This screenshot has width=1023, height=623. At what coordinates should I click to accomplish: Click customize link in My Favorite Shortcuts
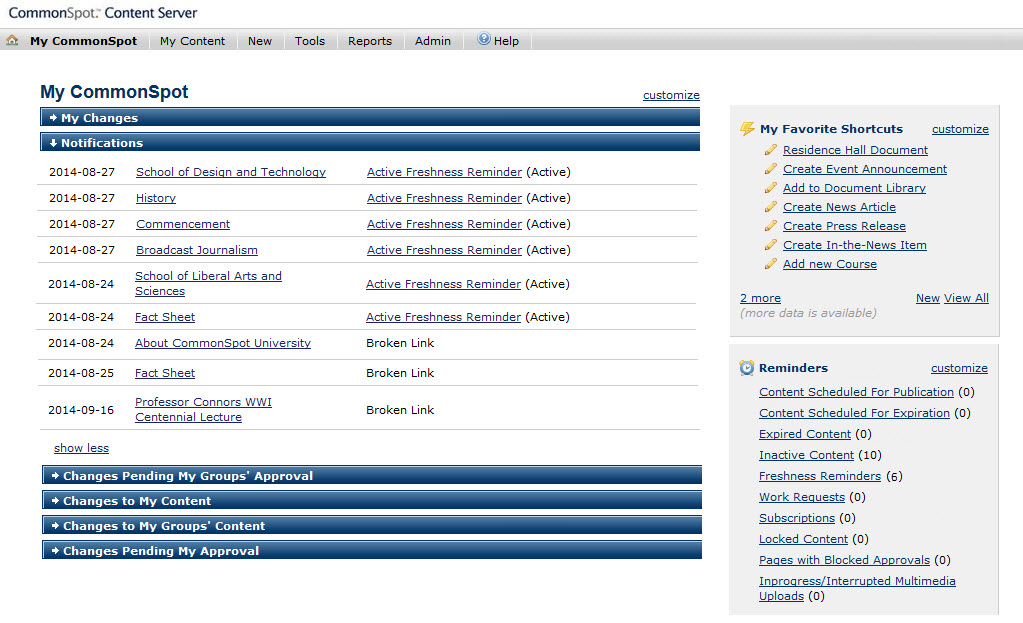(x=960, y=129)
